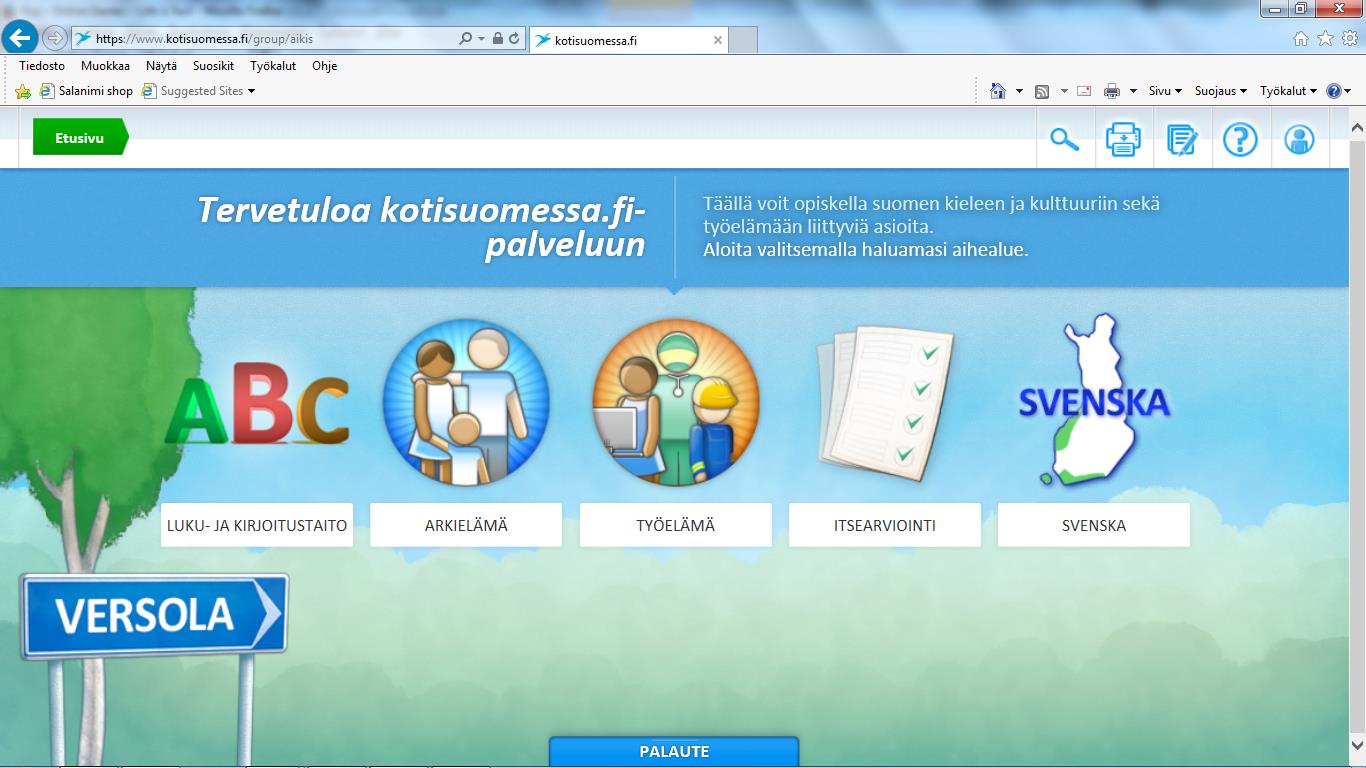Open the favorites star icon at top right

[1325, 39]
